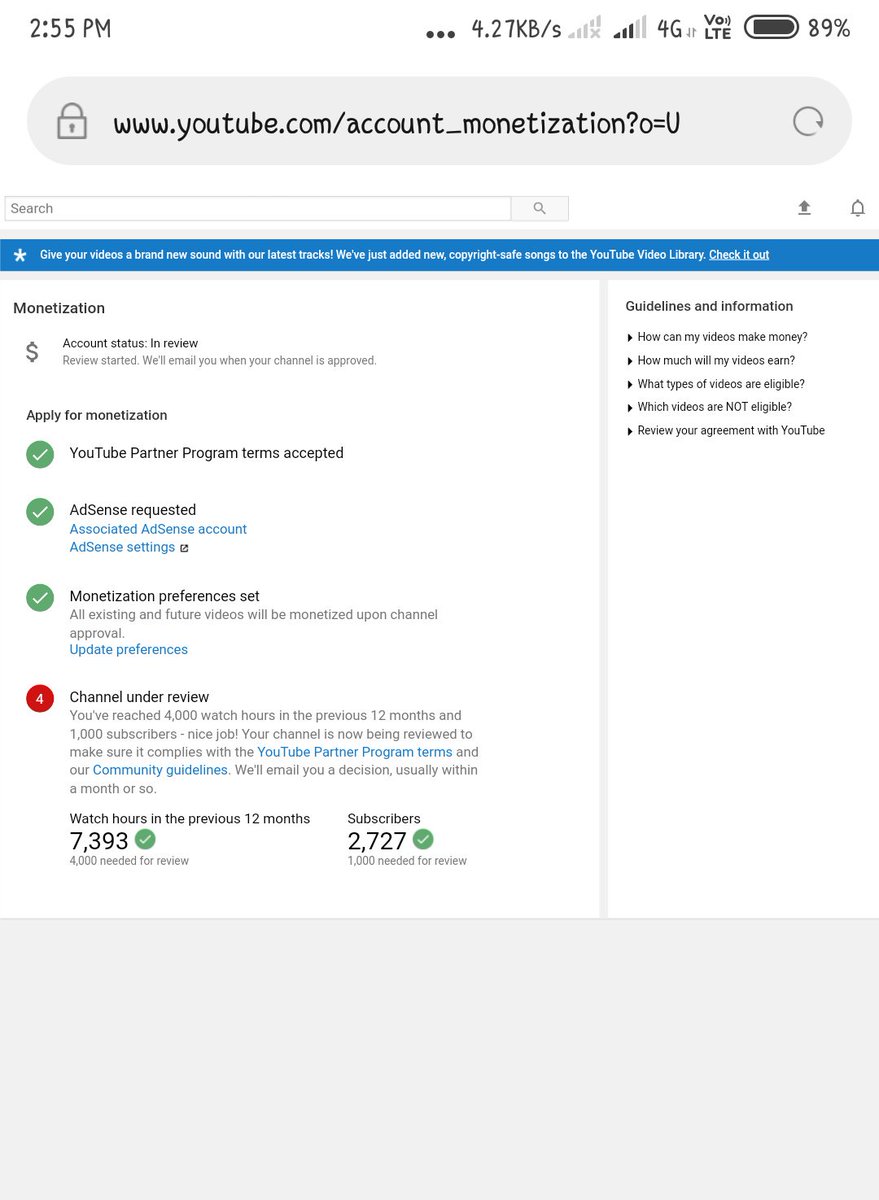Image resolution: width=879 pixels, height=1200 pixels.
Task: Click the 'Monetization' heading
Action: [59, 308]
